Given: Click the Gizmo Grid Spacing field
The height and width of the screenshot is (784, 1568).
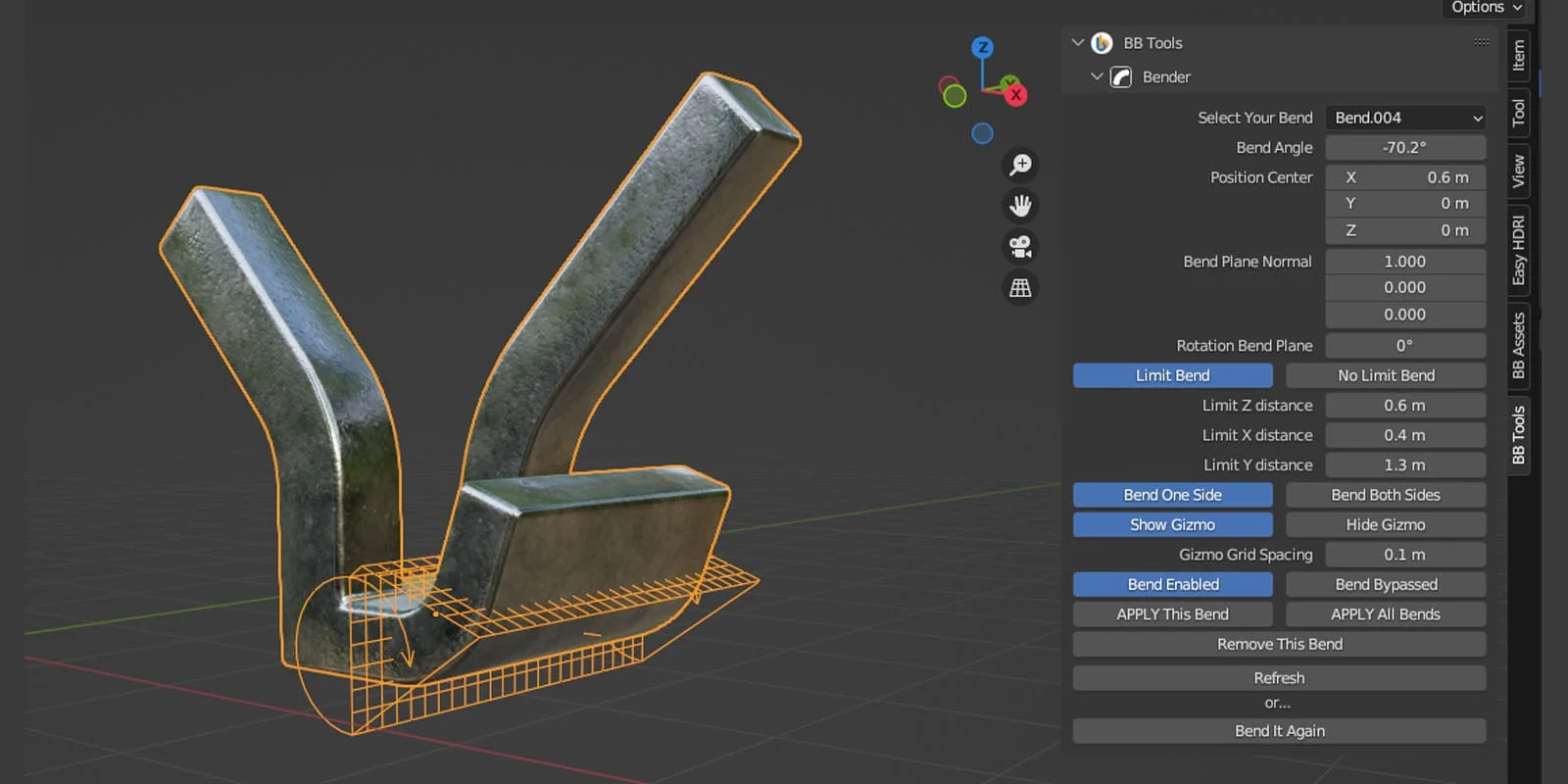Looking at the screenshot, I should 1405,555.
